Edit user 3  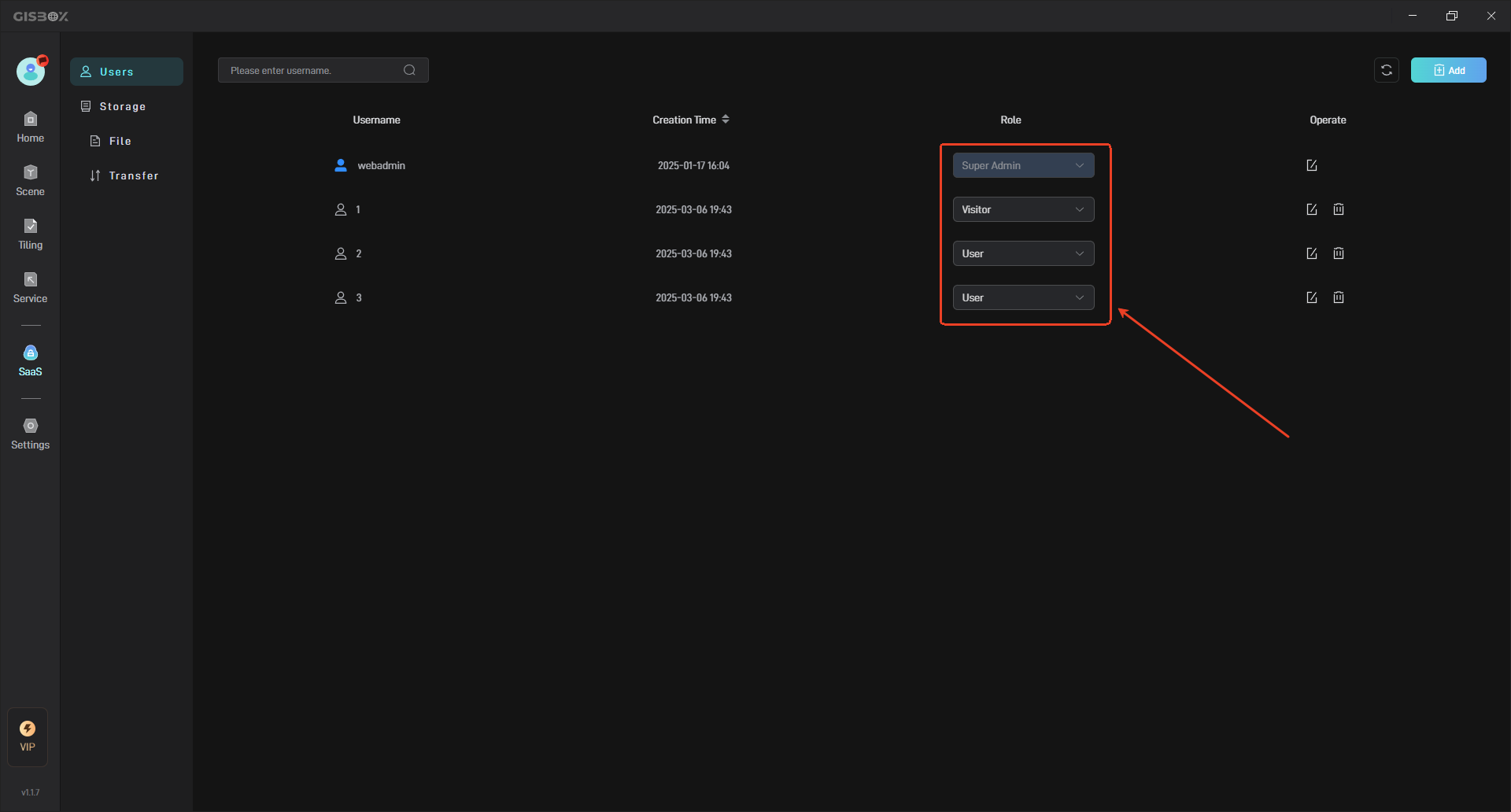pyautogui.click(x=1312, y=297)
